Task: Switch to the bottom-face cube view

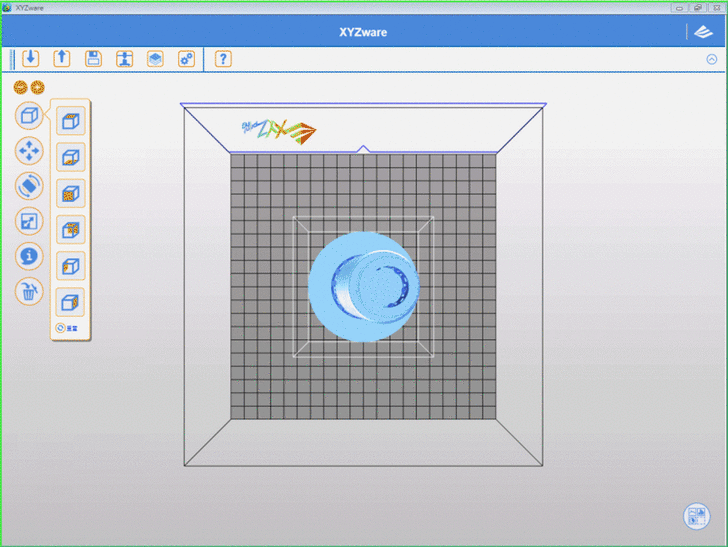Action: point(71,157)
